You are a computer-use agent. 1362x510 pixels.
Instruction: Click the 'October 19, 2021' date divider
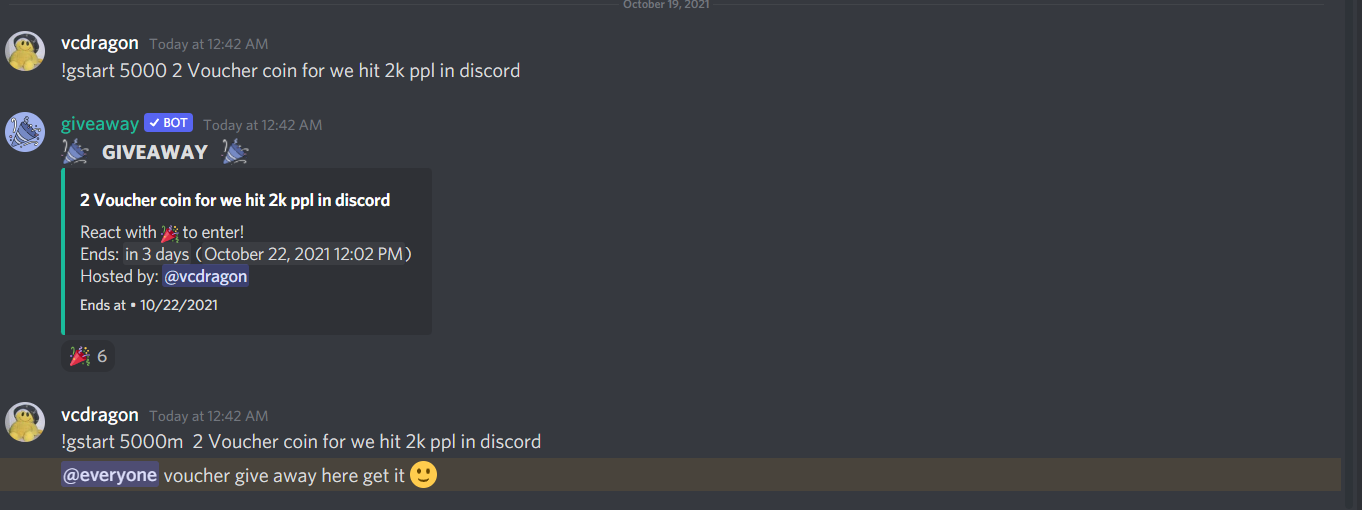point(666,4)
